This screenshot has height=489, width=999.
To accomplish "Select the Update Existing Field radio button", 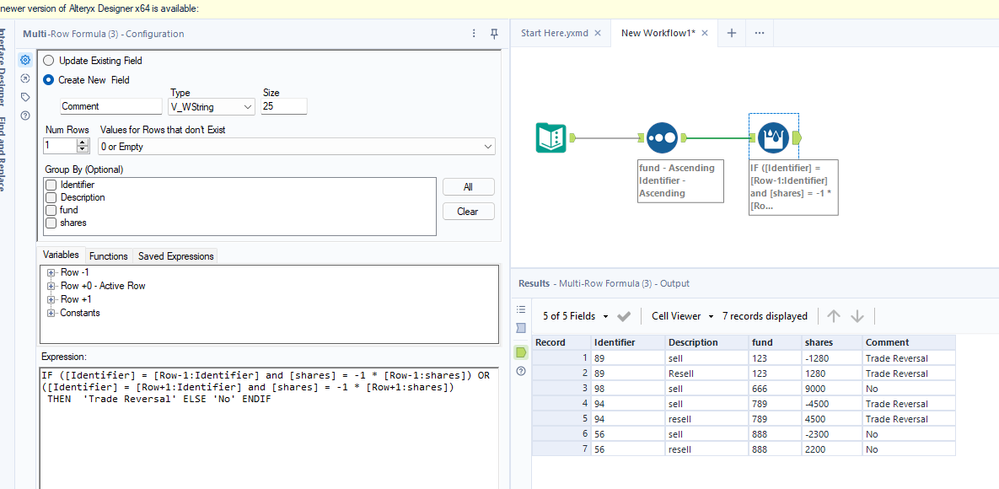I will click(49, 61).
